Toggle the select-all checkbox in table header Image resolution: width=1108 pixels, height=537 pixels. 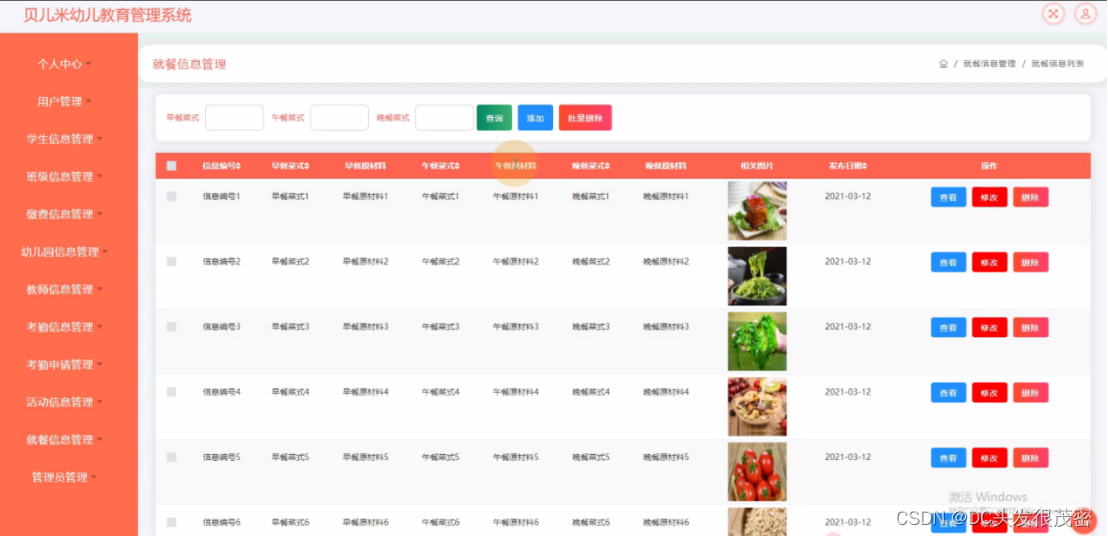click(x=172, y=166)
